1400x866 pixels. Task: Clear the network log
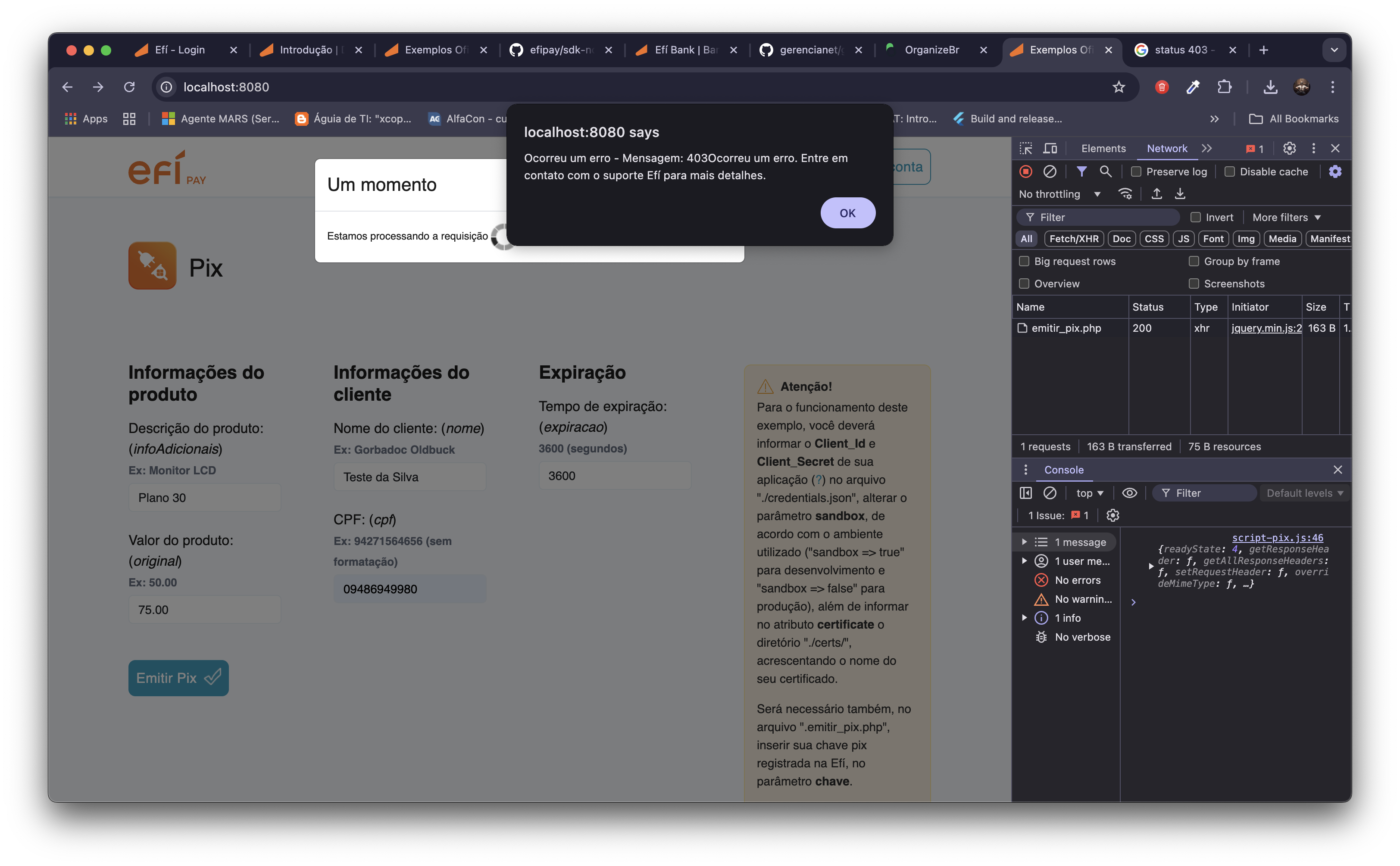click(x=1050, y=171)
